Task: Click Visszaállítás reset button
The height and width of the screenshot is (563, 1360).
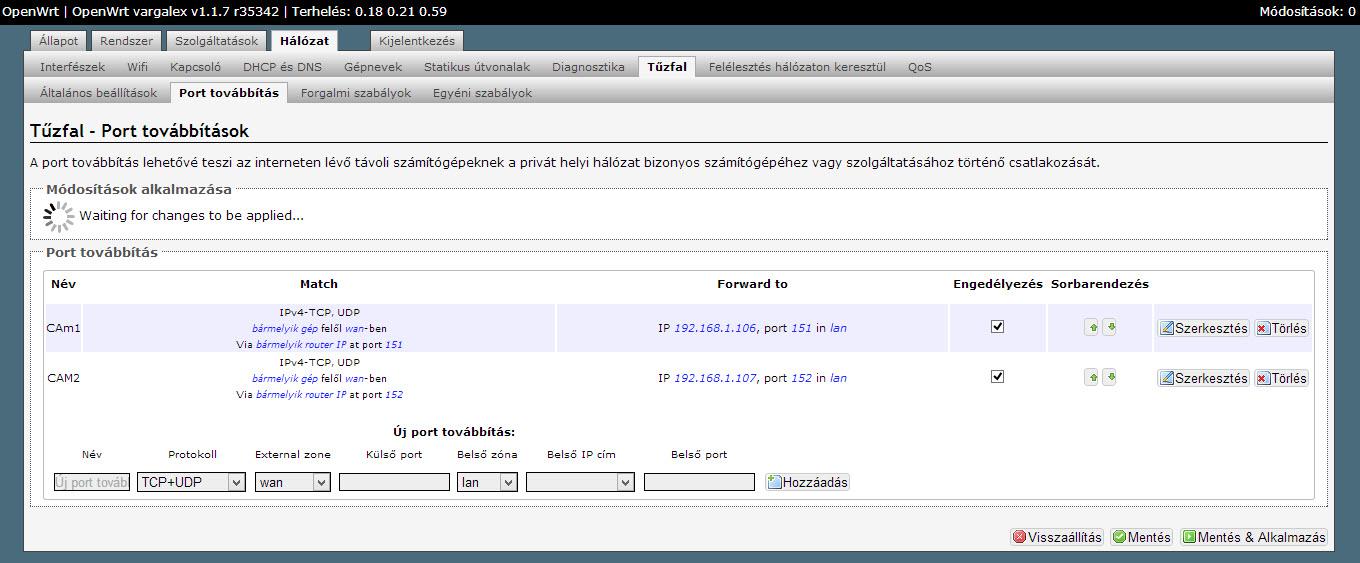Action: (x=1057, y=537)
